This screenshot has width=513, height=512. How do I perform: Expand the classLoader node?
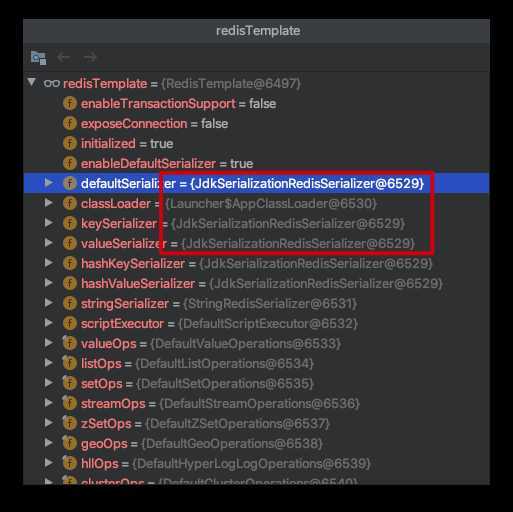(x=49, y=203)
